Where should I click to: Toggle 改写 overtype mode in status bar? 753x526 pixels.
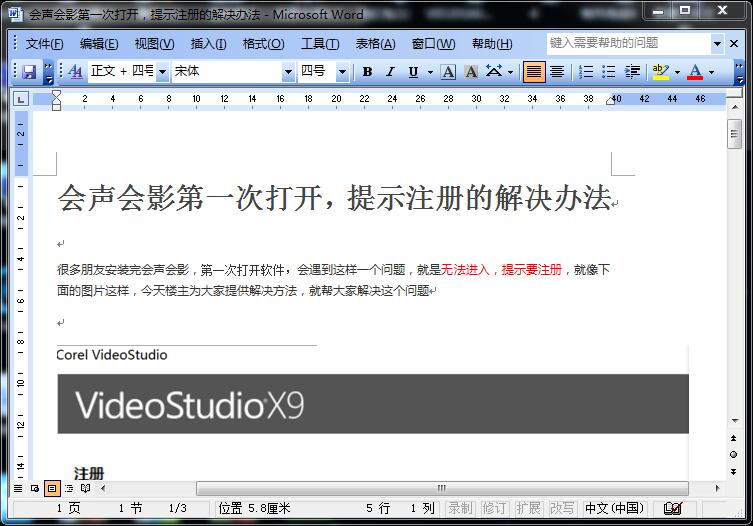(x=562, y=509)
